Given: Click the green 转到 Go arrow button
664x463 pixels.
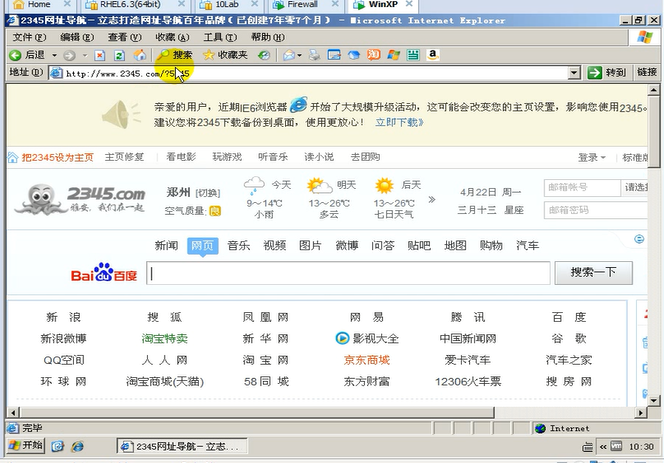Looking at the screenshot, I should (606, 72).
